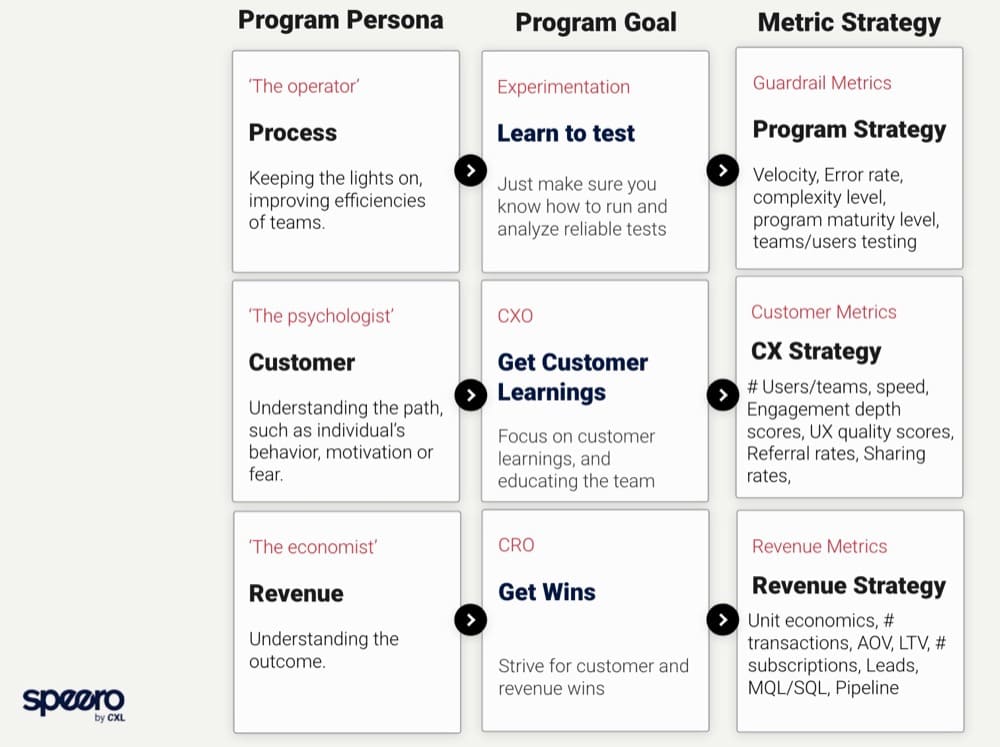
Task: Select the Program Persona column header
Action: pos(341,21)
